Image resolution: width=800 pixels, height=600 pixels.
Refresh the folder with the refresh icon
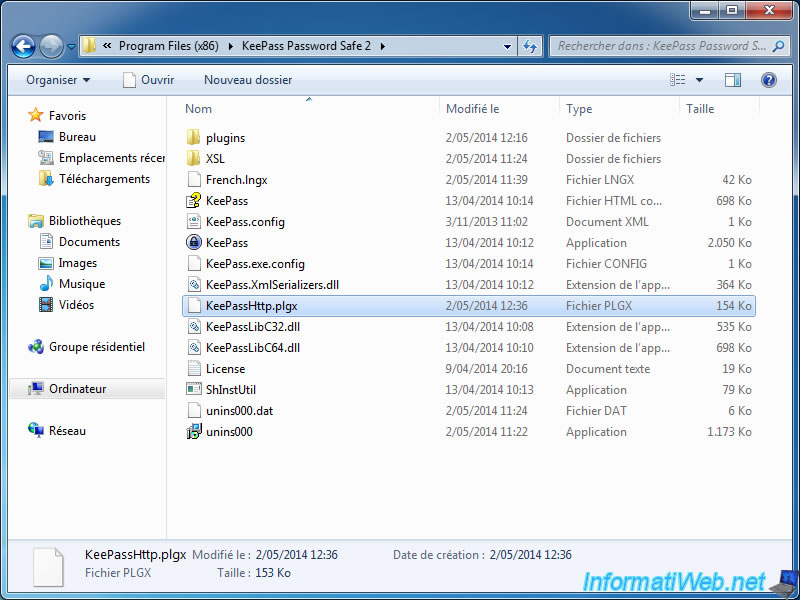coord(530,46)
